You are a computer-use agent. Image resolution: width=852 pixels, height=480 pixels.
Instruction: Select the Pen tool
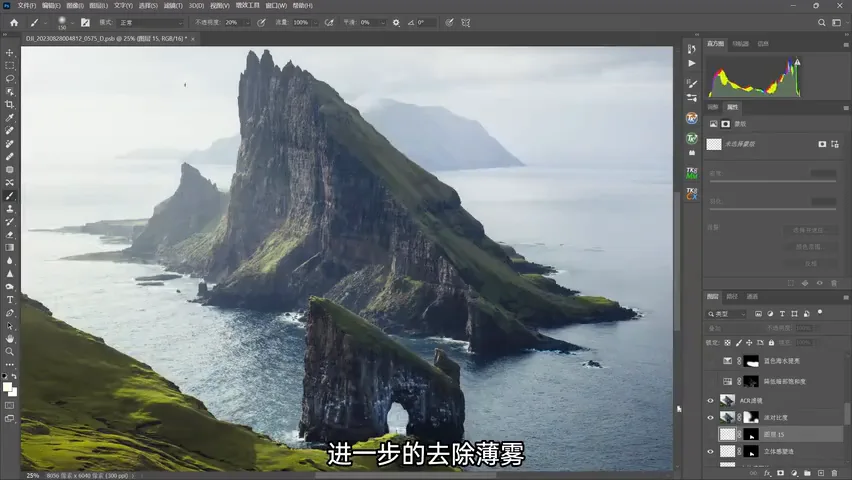coord(10,313)
